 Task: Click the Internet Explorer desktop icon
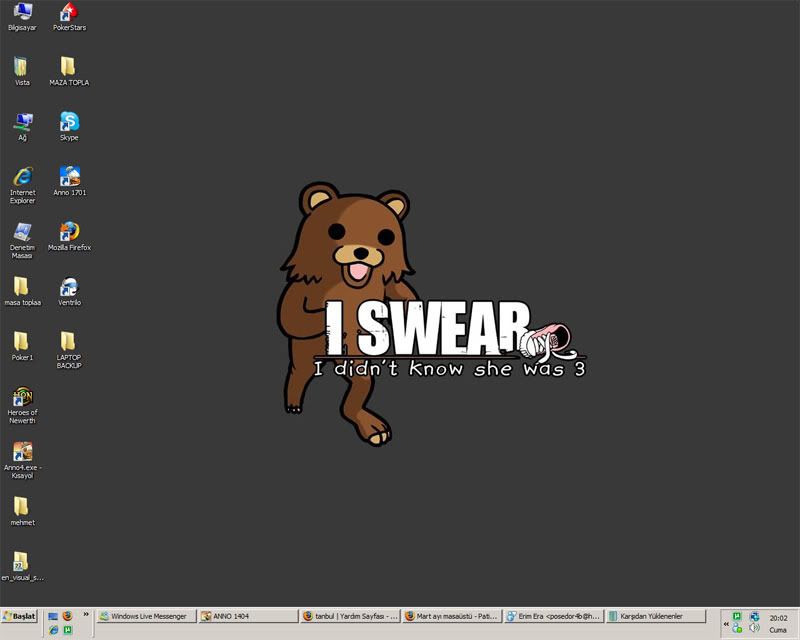(x=22, y=177)
